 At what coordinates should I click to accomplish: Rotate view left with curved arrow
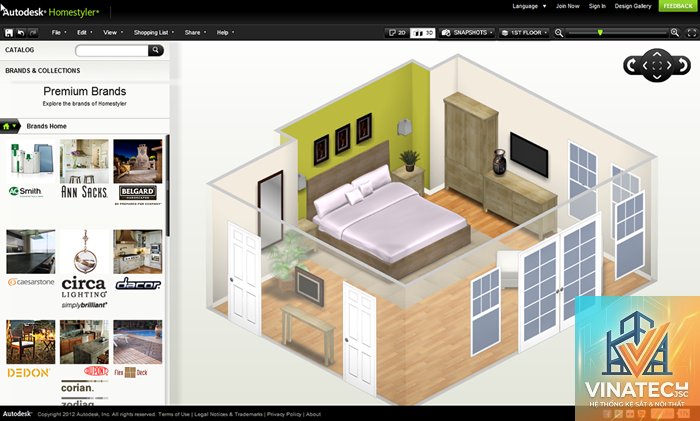[631, 66]
